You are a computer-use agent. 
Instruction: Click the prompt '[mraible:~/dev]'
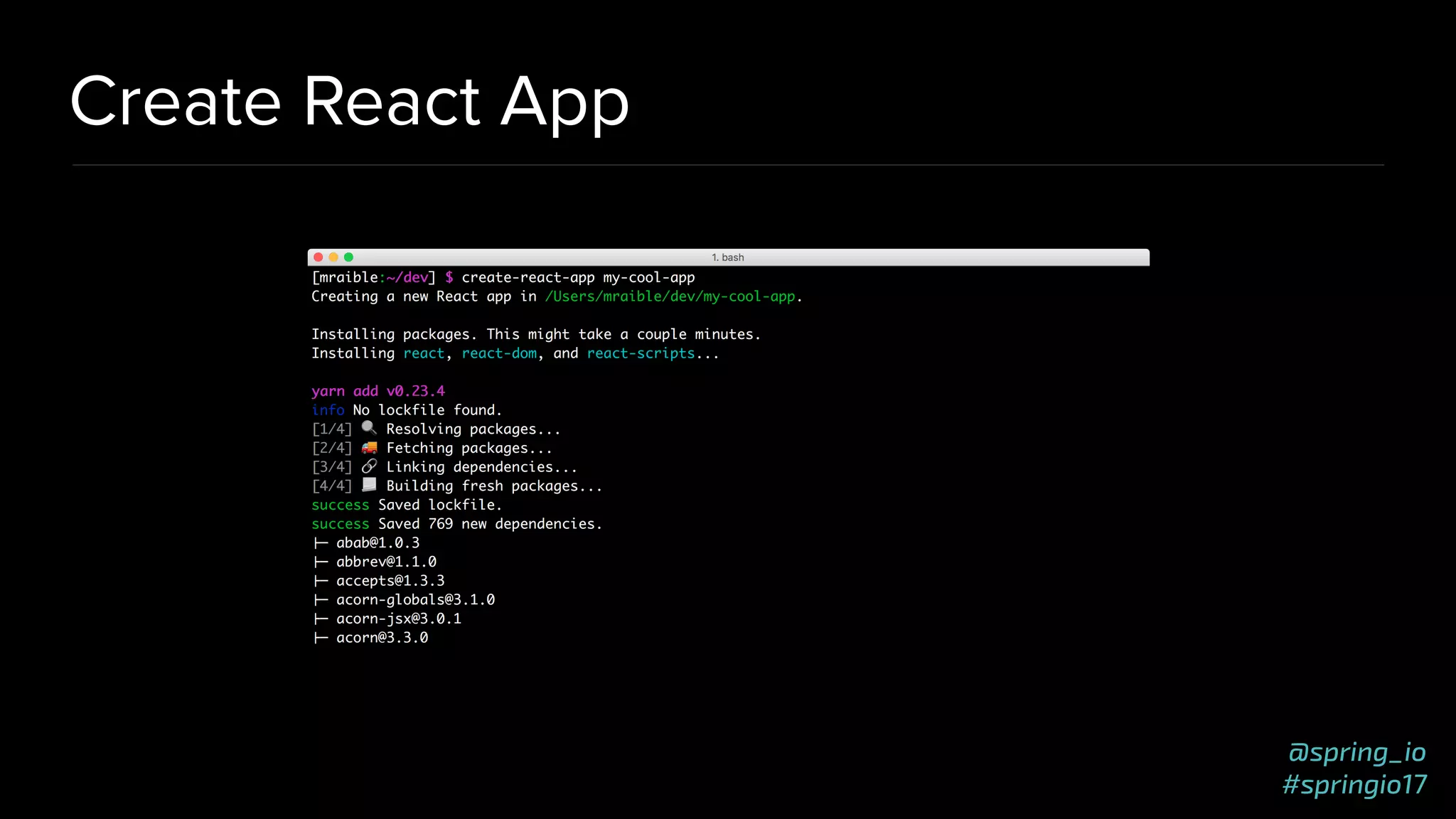[x=373, y=277]
